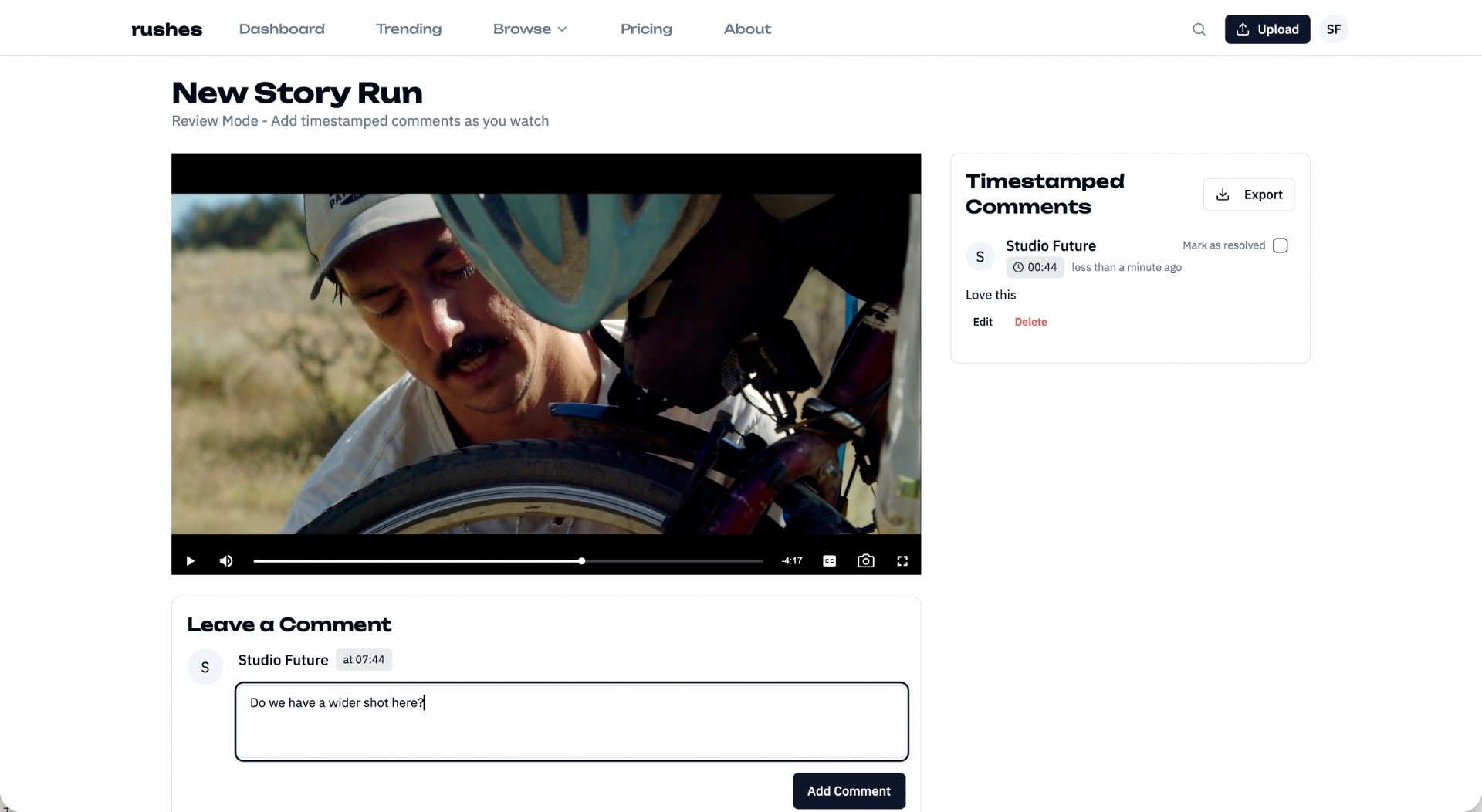The height and width of the screenshot is (812, 1482).
Task: Click the Add Comment button
Action: coord(849,790)
